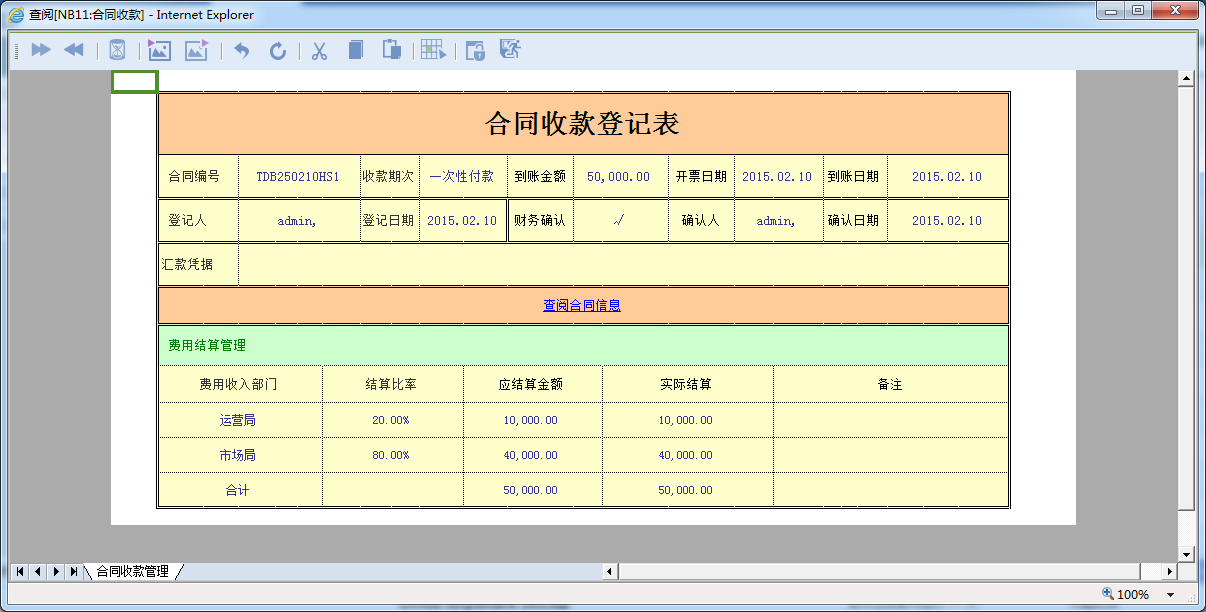Viewport: 1206px width, 612px height.
Task: Click the 财务确认 label cell
Action: pos(540,221)
